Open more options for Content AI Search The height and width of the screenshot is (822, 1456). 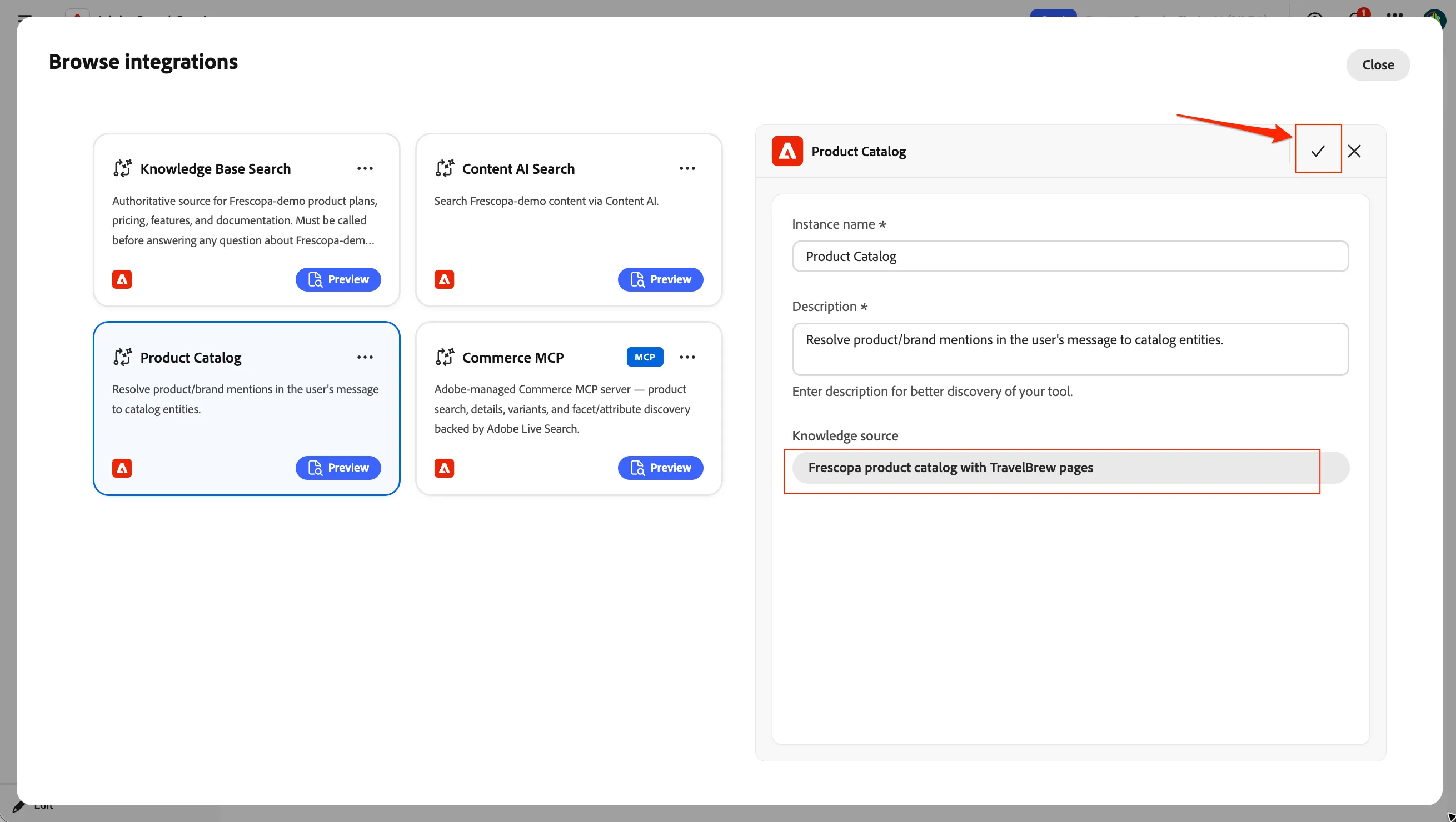click(687, 168)
